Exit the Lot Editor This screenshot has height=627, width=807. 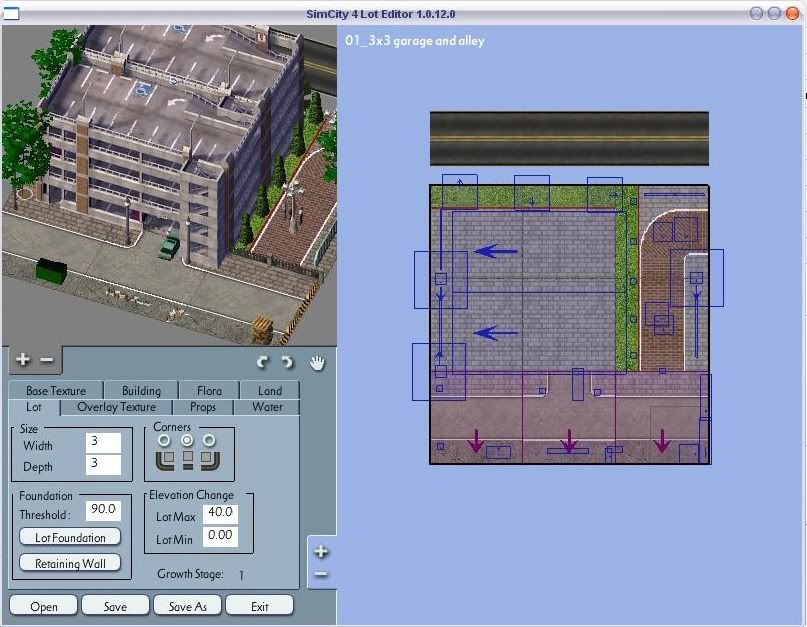coord(259,606)
